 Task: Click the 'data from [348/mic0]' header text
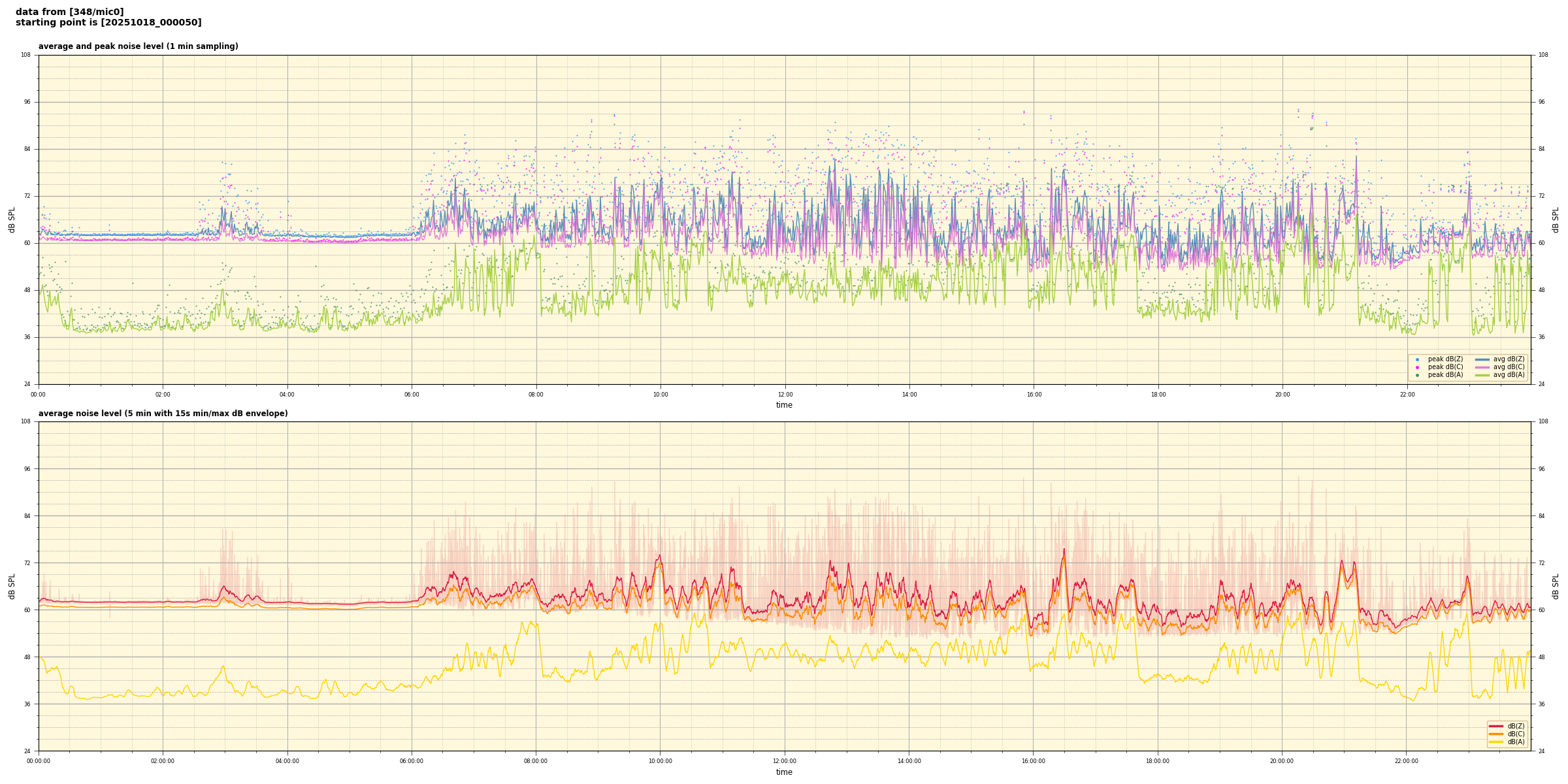(69, 12)
